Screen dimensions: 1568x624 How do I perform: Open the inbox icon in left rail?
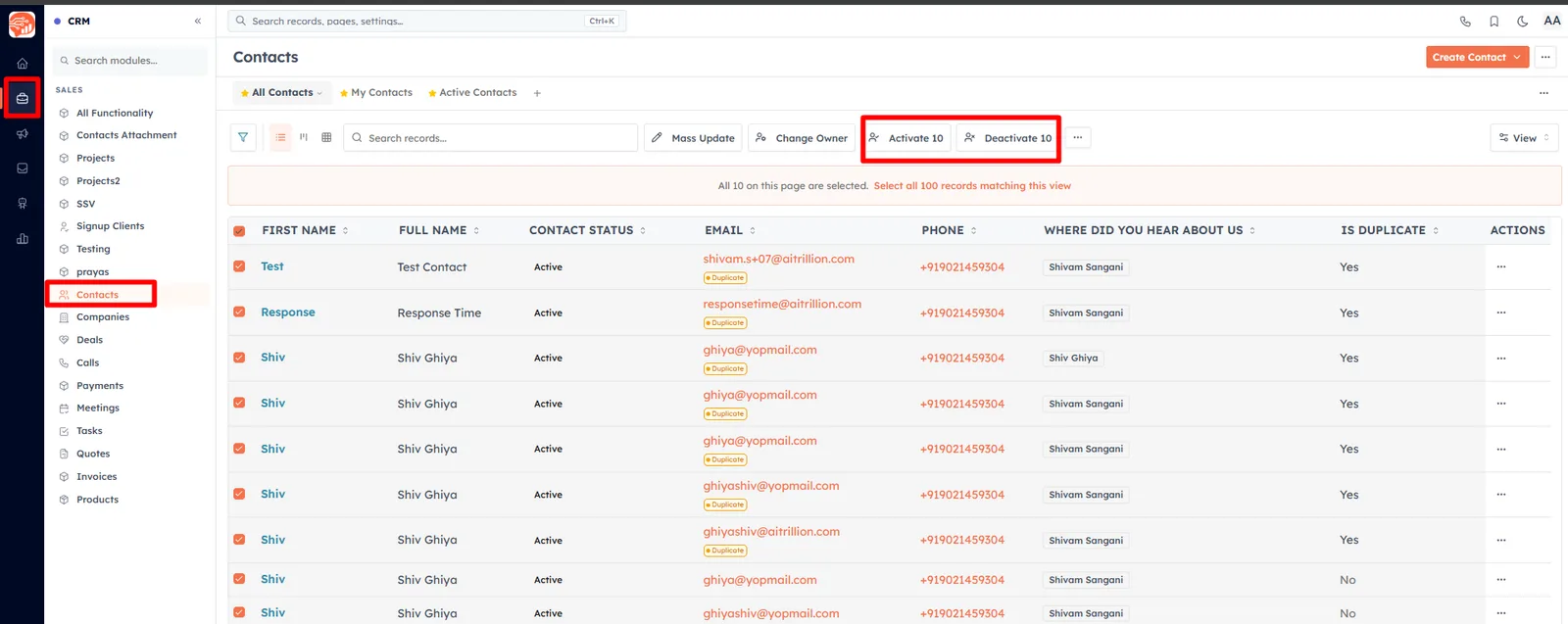(x=22, y=168)
